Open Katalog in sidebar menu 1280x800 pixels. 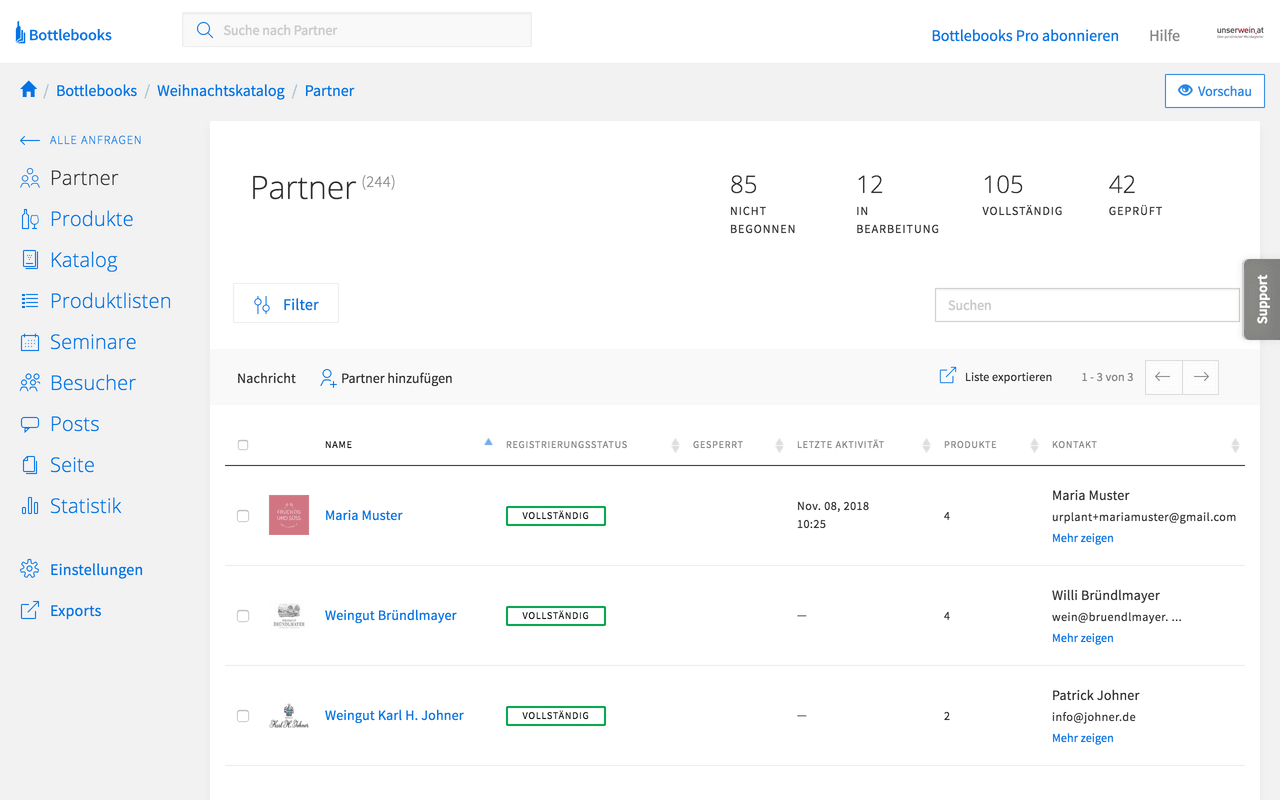coord(84,260)
